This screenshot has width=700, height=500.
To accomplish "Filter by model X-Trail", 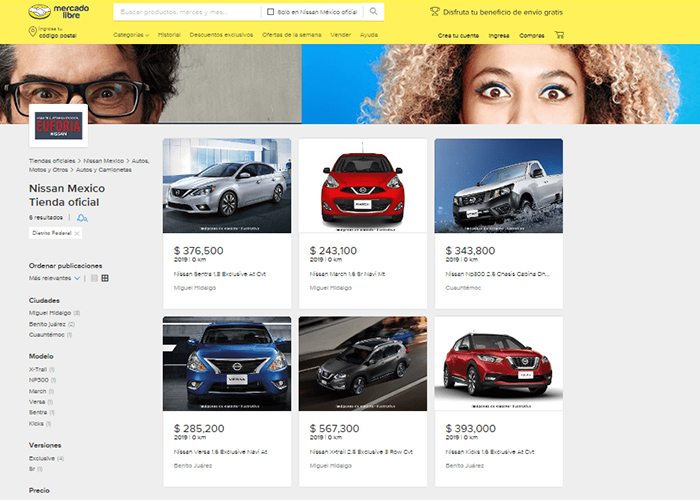I will point(42,370).
